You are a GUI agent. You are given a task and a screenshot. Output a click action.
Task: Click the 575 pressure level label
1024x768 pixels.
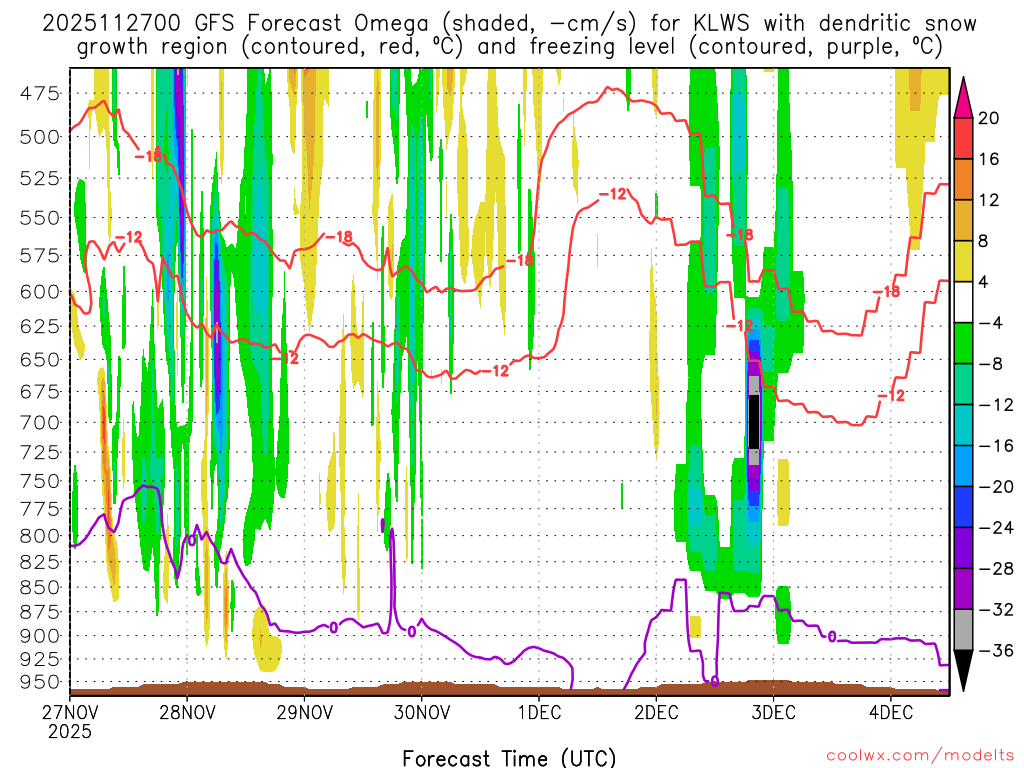tap(40, 255)
